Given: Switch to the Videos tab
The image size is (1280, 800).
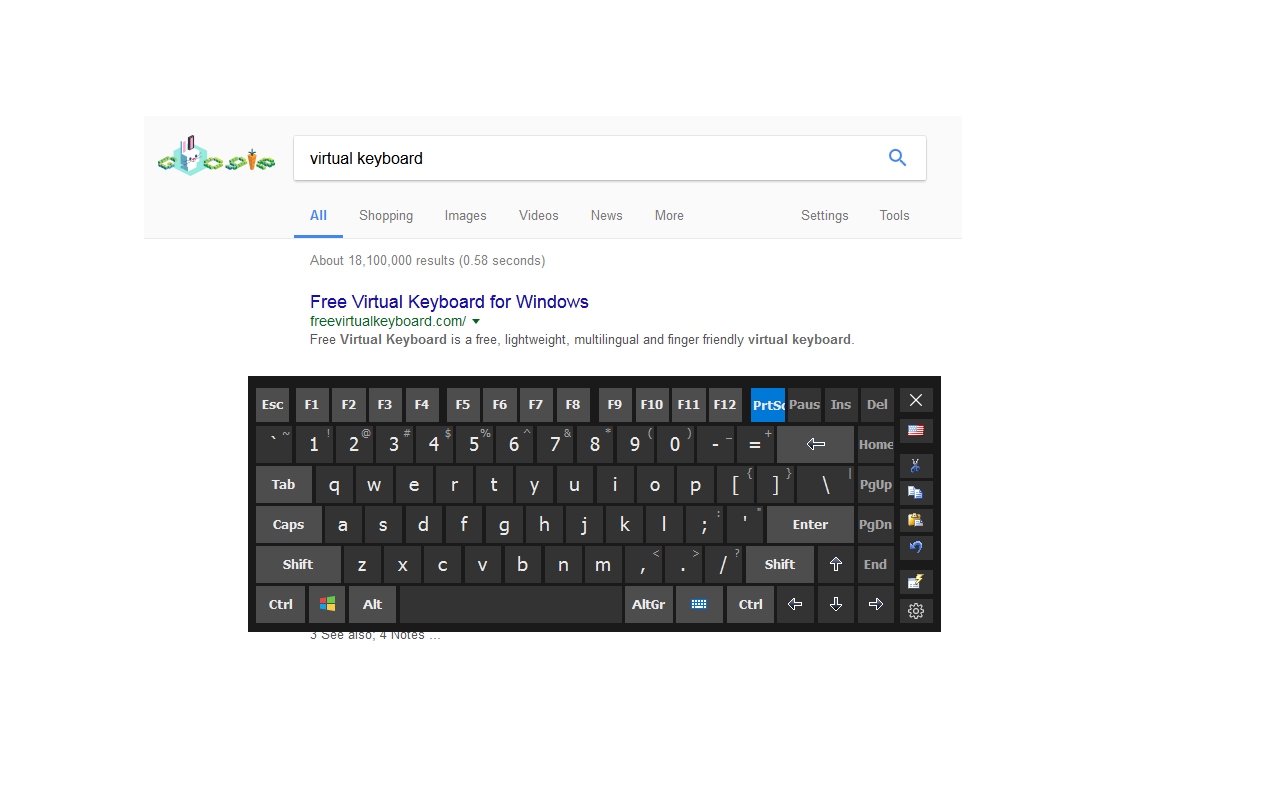Looking at the screenshot, I should (538, 215).
